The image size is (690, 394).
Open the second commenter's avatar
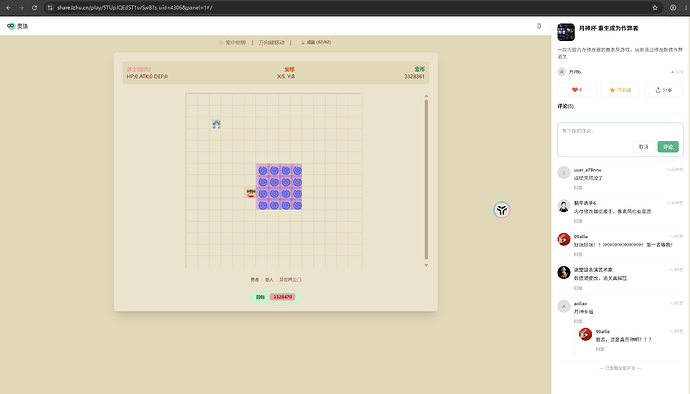click(x=564, y=206)
